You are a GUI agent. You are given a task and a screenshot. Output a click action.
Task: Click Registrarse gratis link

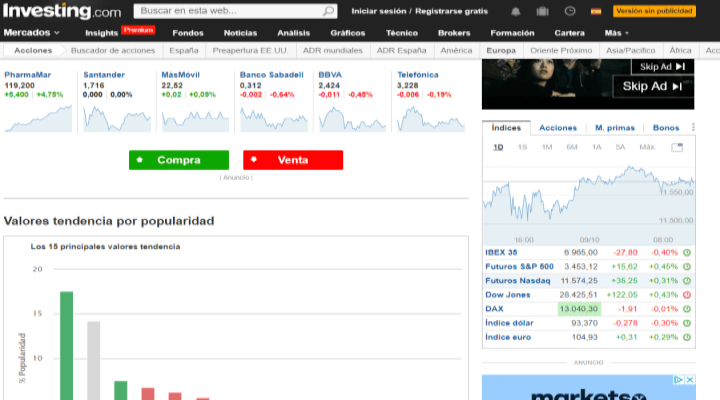[x=451, y=11]
